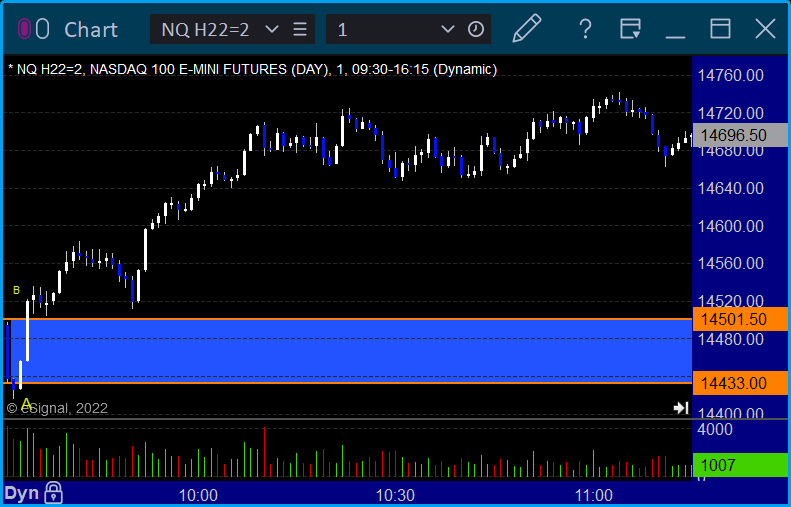Select the pencil drawing tools icon

(527, 28)
